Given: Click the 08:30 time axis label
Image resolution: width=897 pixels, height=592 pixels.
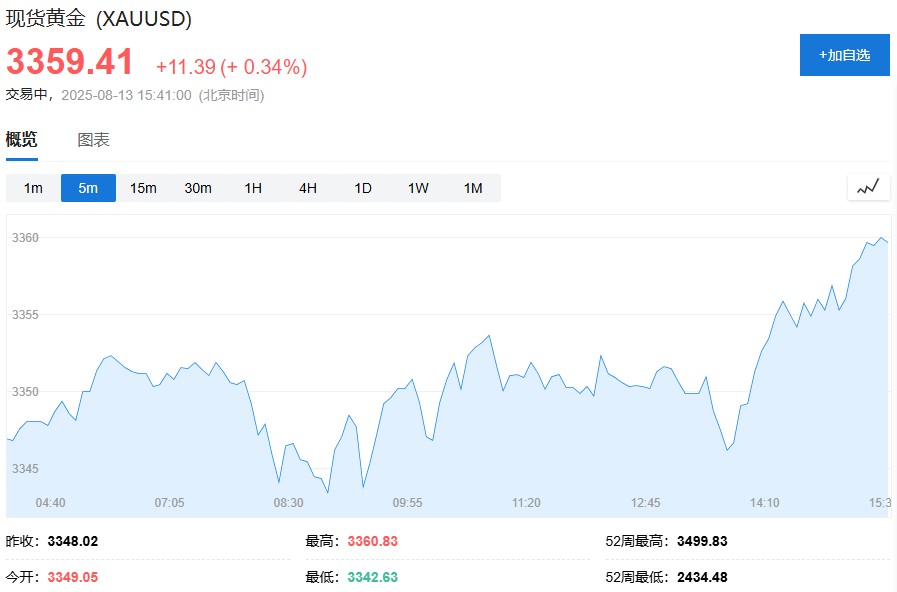Looking at the screenshot, I should (288, 503).
